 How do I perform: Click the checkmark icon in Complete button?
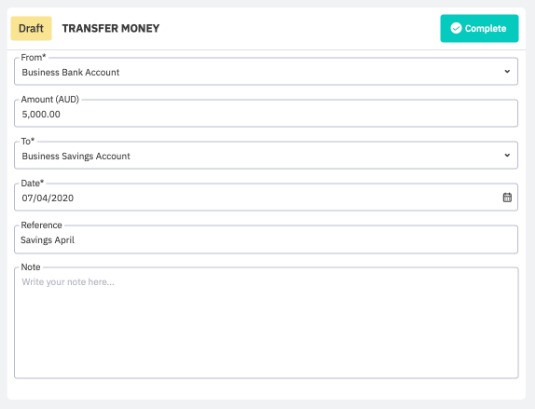coord(456,28)
